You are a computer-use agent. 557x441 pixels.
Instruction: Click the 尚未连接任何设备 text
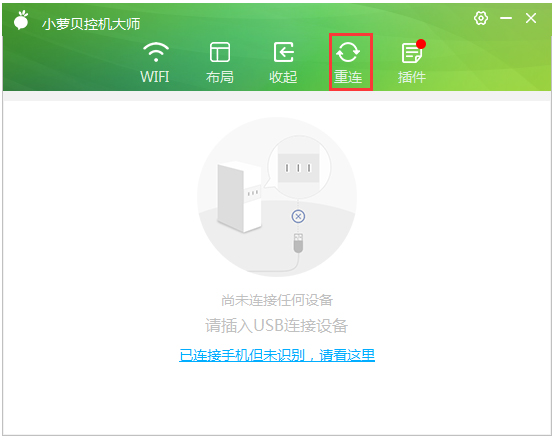point(277,300)
